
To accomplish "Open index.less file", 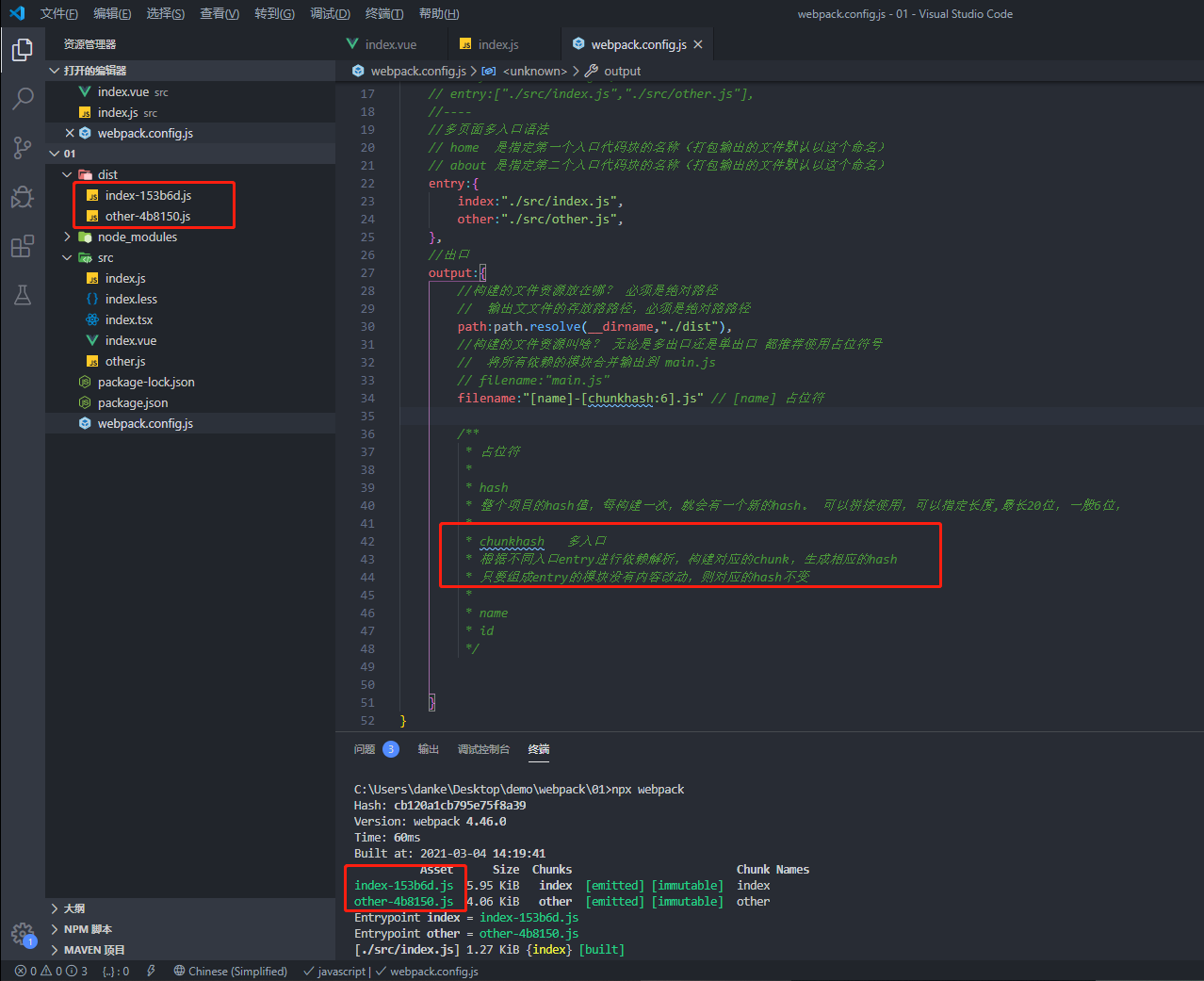I will tap(190, 299).
